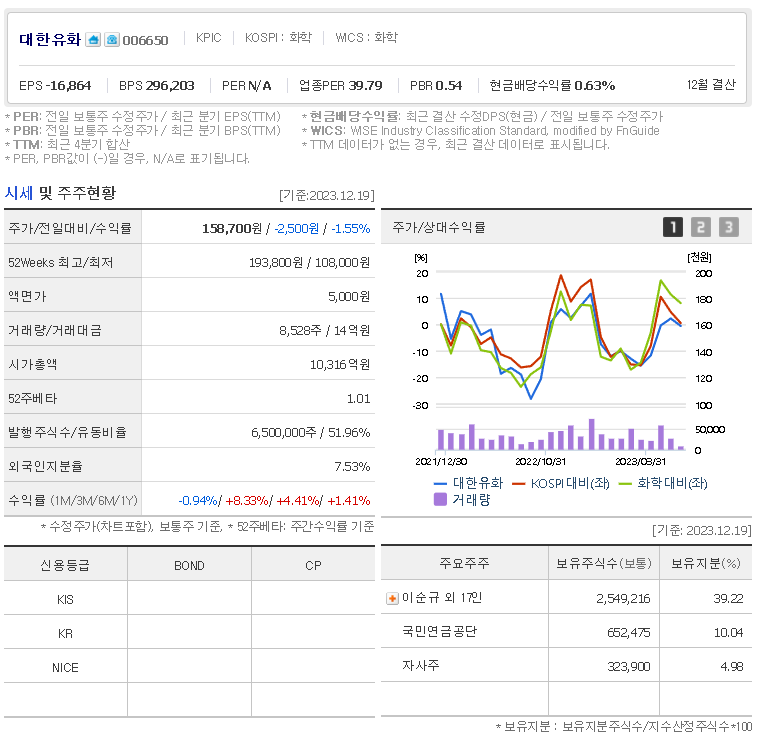Click the KOSPI대비(좌) red legend line
The width and height of the screenshot is (760, 739).
click(519, 484)
